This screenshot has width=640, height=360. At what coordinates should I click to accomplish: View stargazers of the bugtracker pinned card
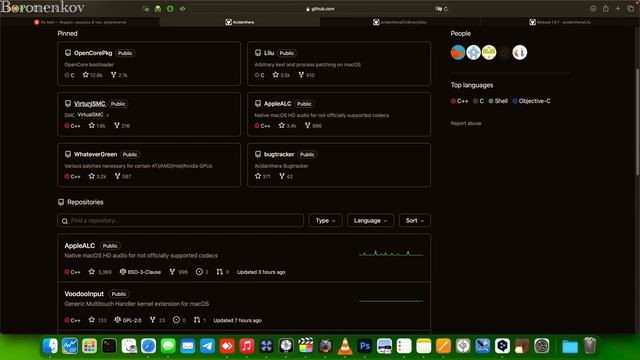pos(262,176)
